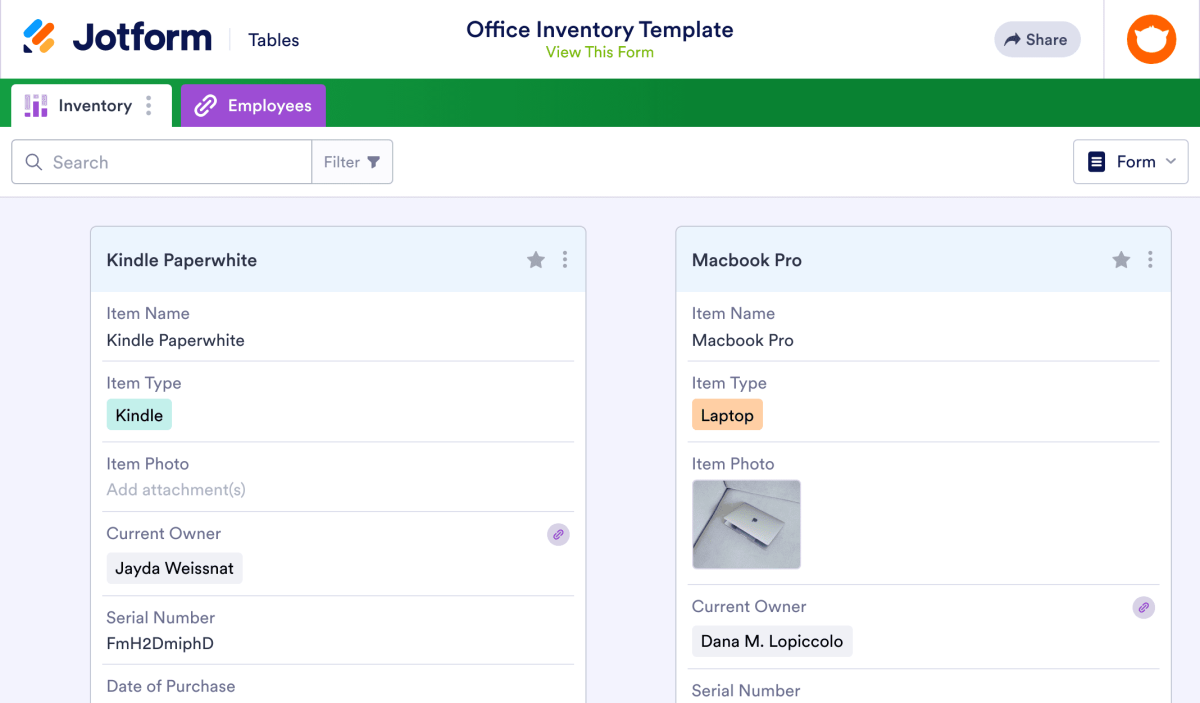Select the orange Laptop tag

[727, 414]
